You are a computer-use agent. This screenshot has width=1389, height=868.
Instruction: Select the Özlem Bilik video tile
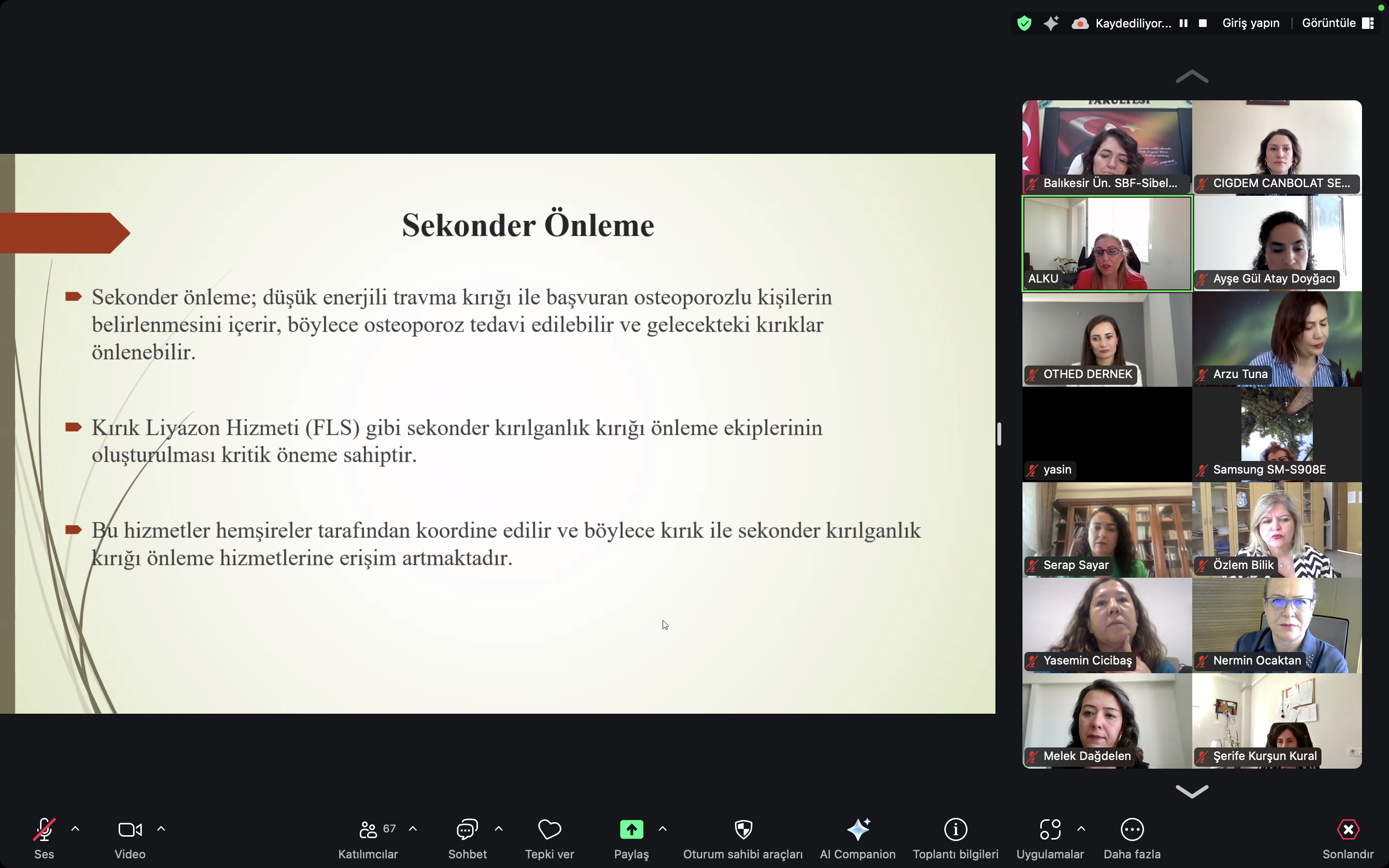tap(1277, 530)
